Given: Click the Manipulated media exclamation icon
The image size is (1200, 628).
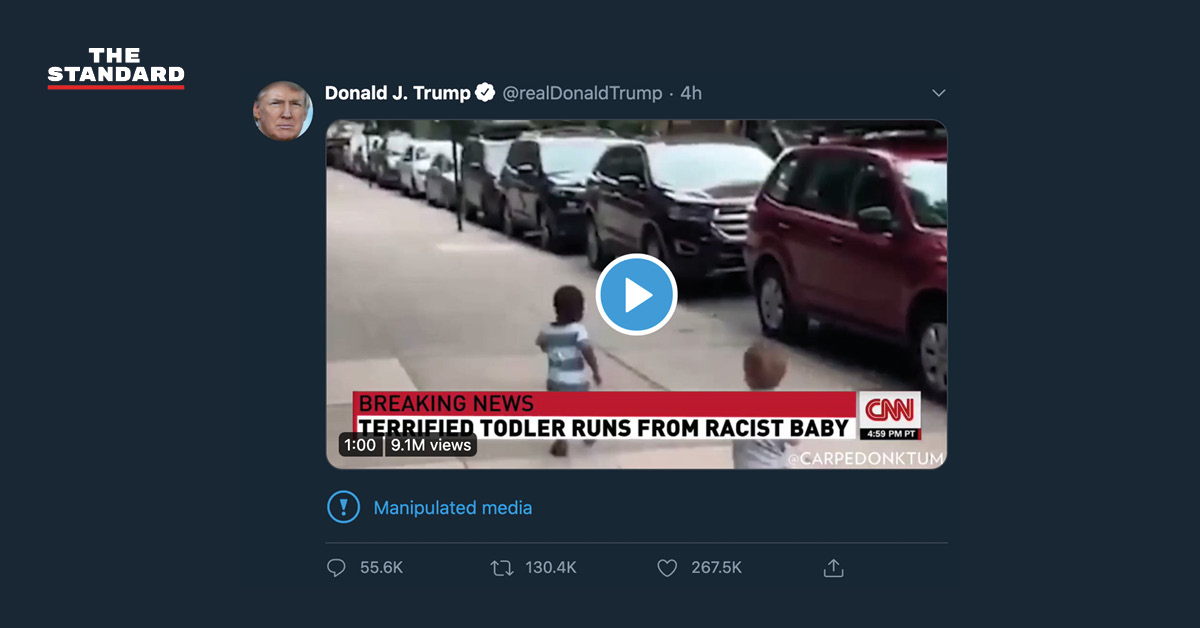Looking at the screenshot, I should pyautogui.click(x=343, y=507).
